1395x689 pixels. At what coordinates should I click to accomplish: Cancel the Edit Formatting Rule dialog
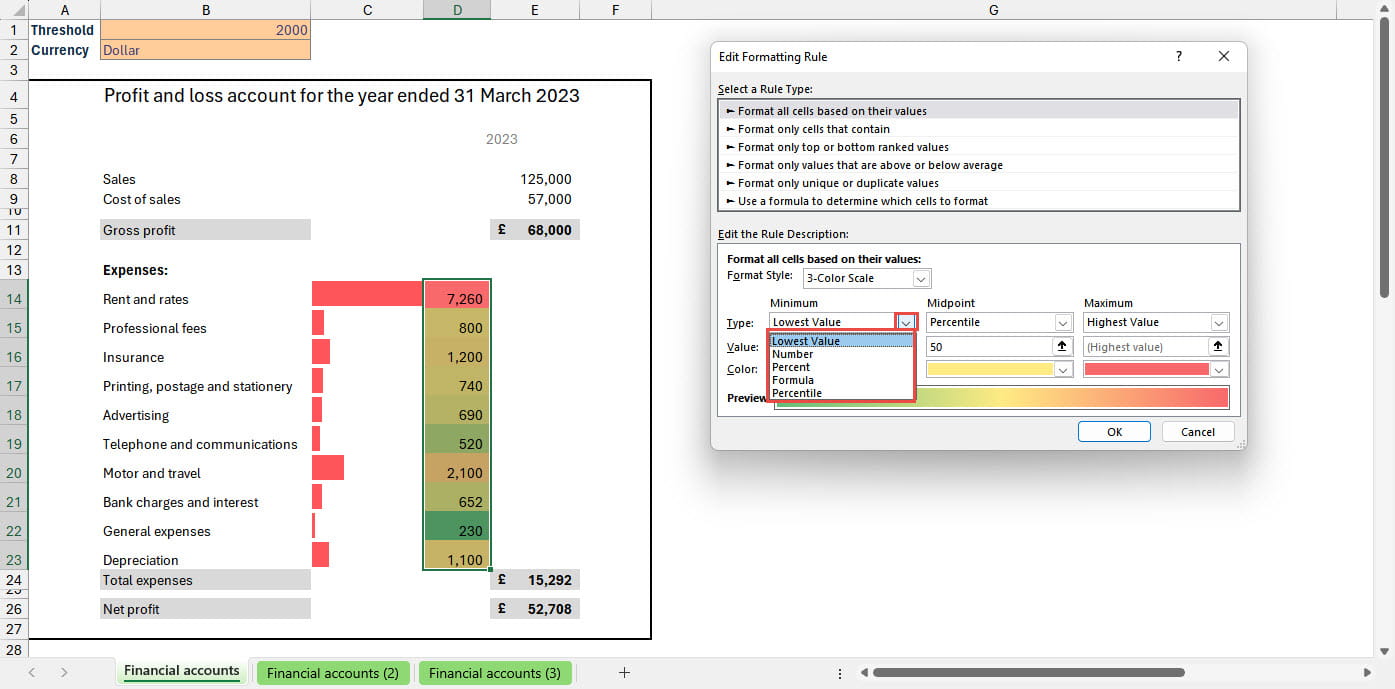[x=1197, y=432]
